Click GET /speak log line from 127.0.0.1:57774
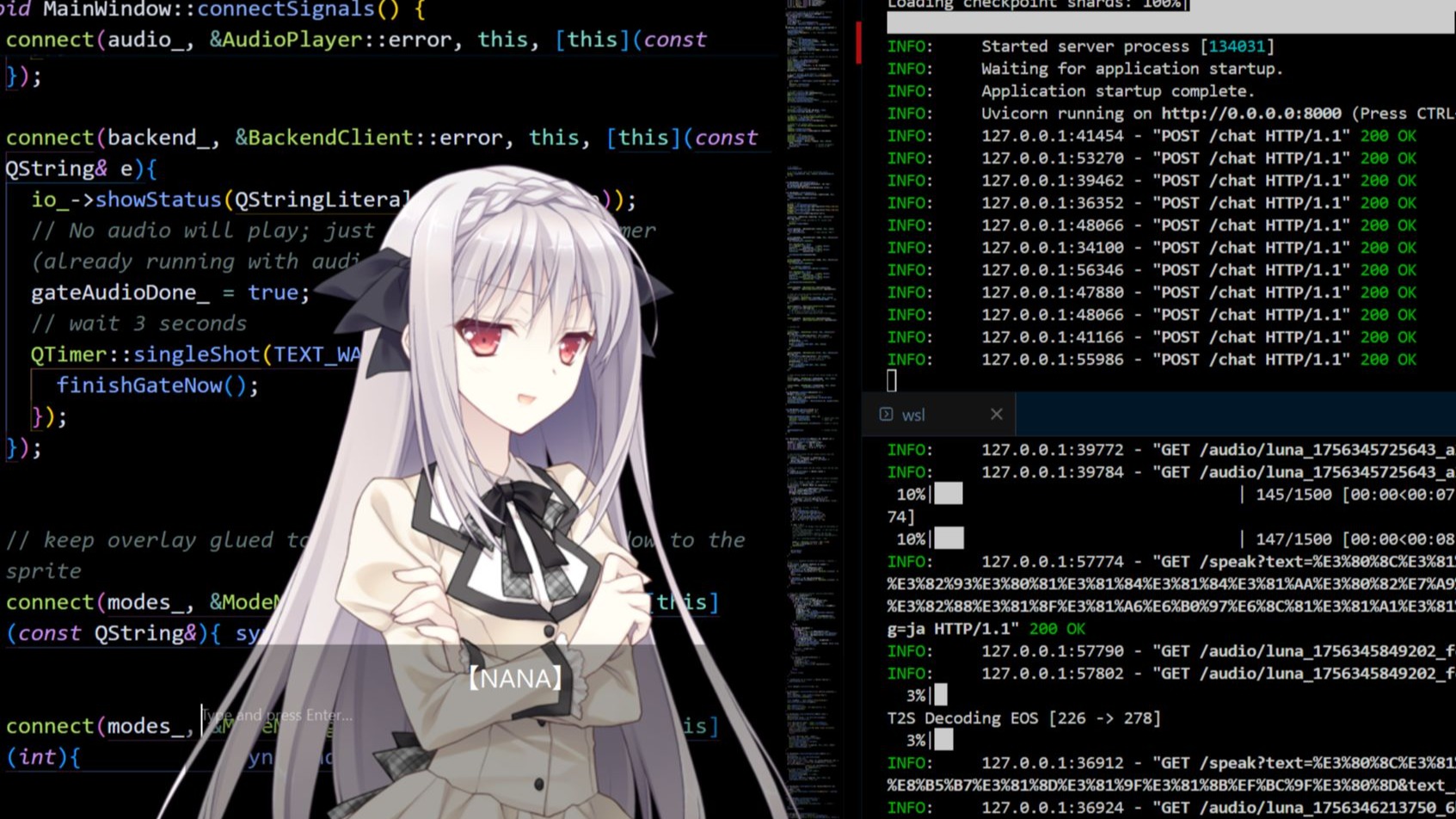Viewport: 1456px width, 819px height. pos(1171,562)
